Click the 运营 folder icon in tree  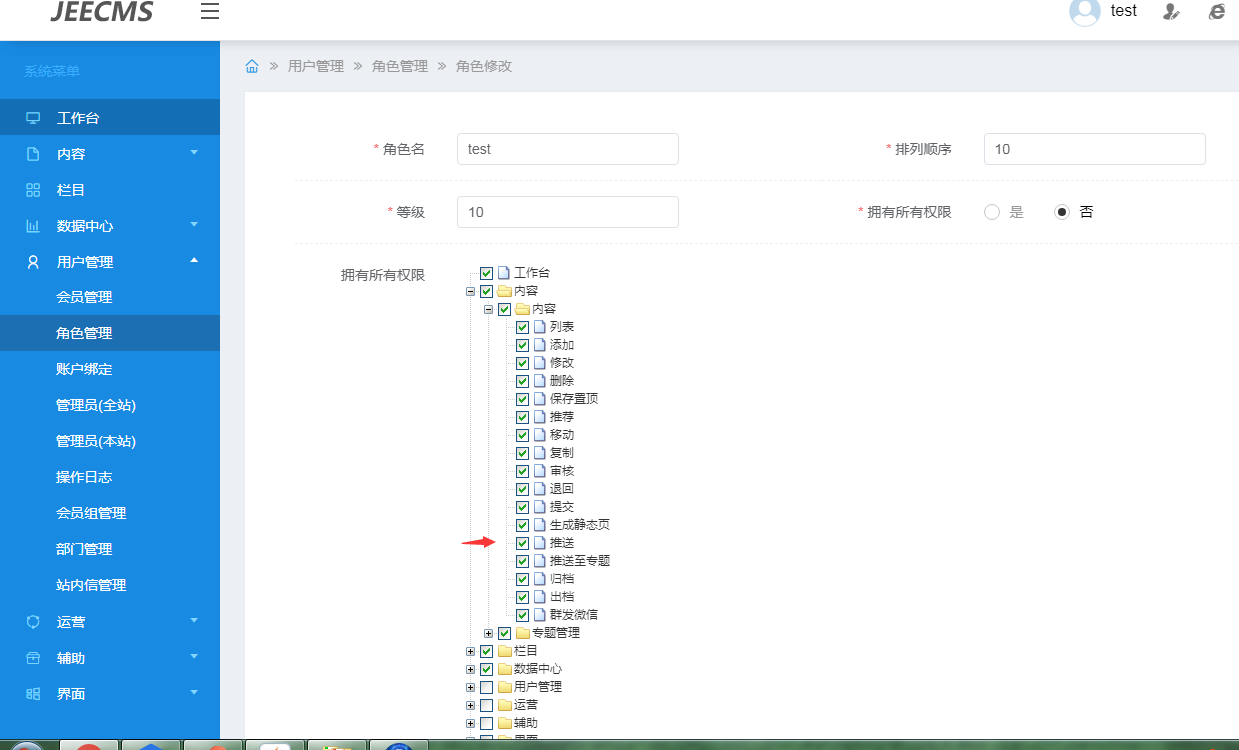point(504,705)
